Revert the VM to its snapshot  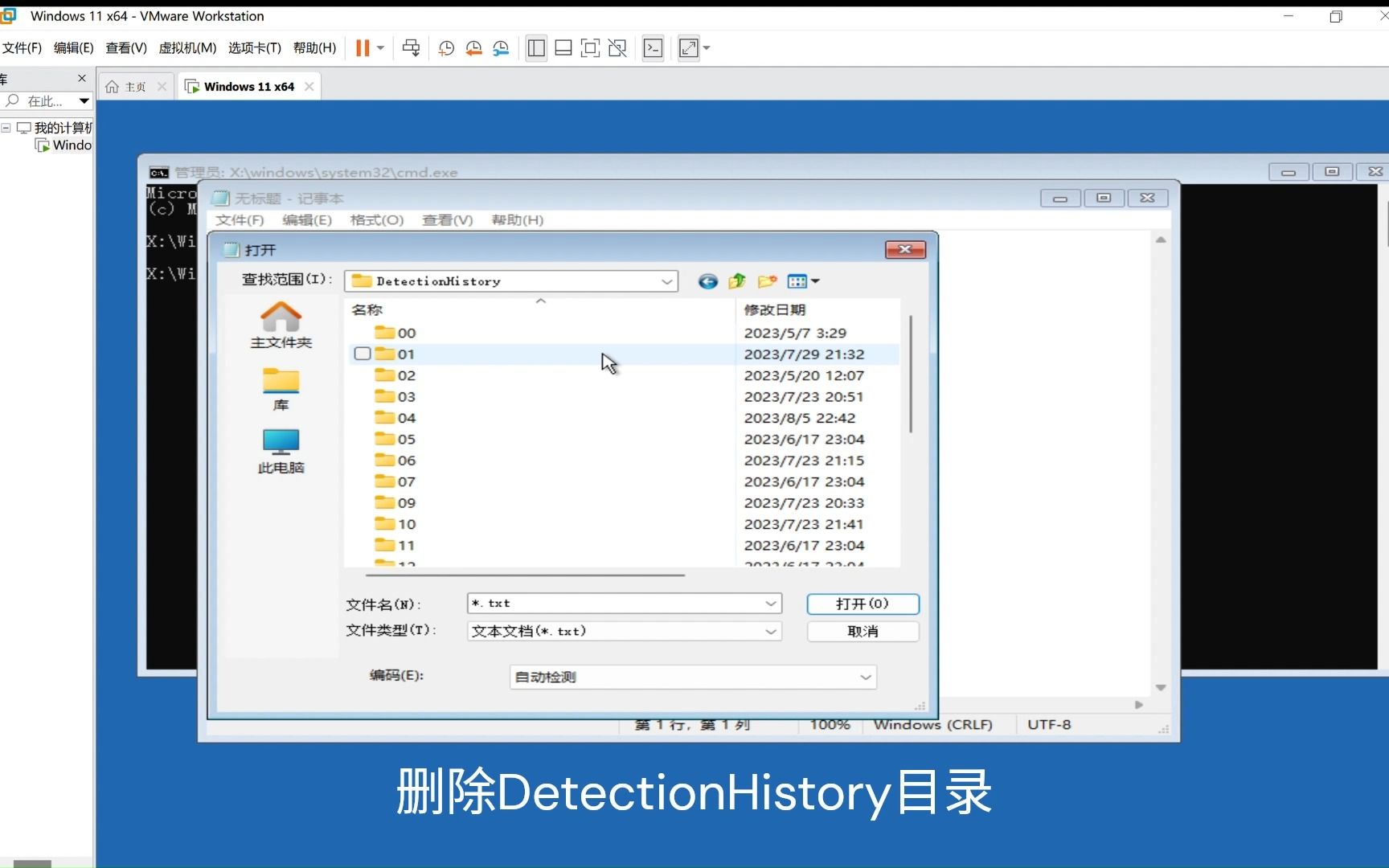pos(474,47)
